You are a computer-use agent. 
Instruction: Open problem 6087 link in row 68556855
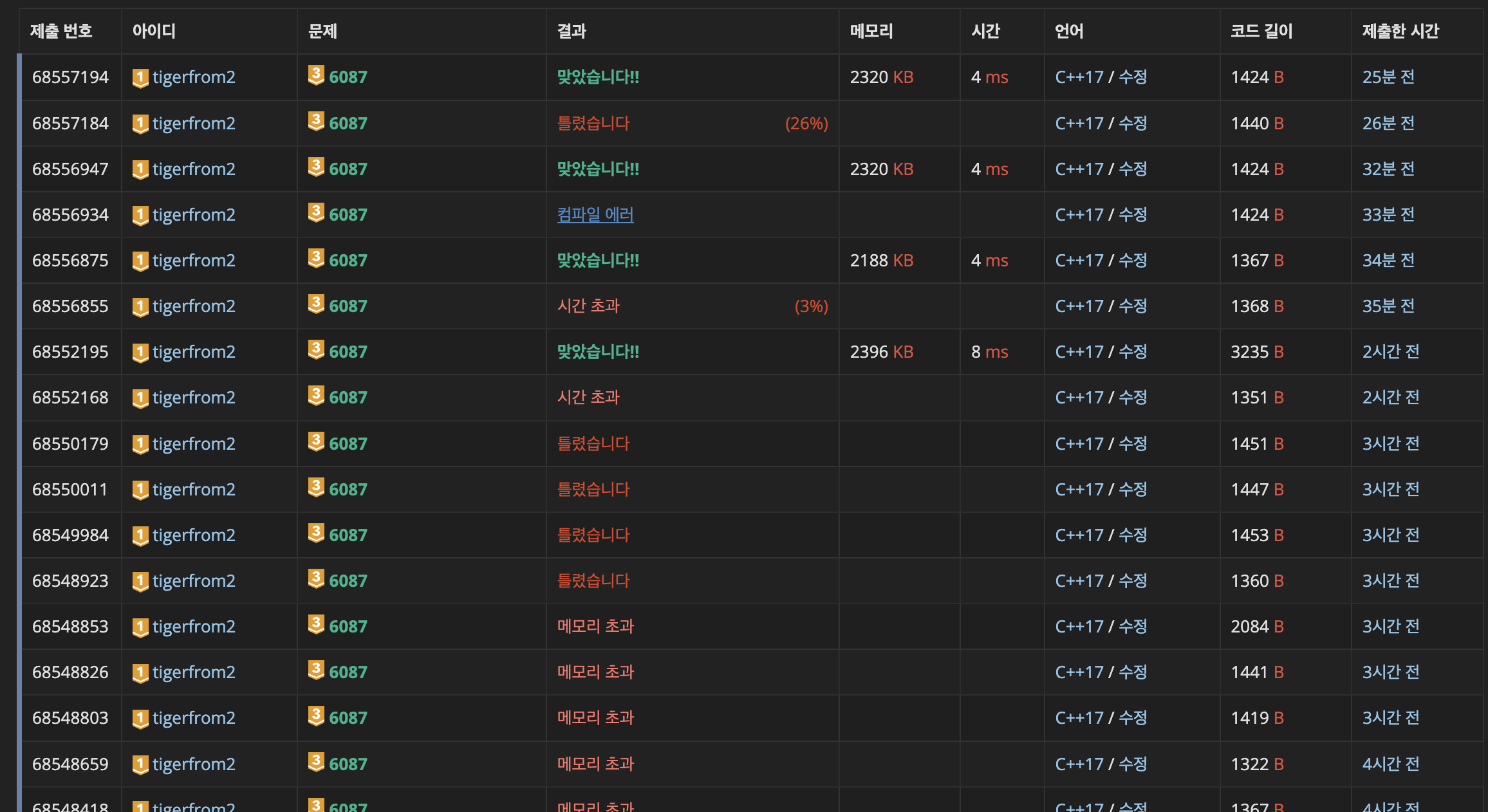pyautogui.click(x=348, y=306)
